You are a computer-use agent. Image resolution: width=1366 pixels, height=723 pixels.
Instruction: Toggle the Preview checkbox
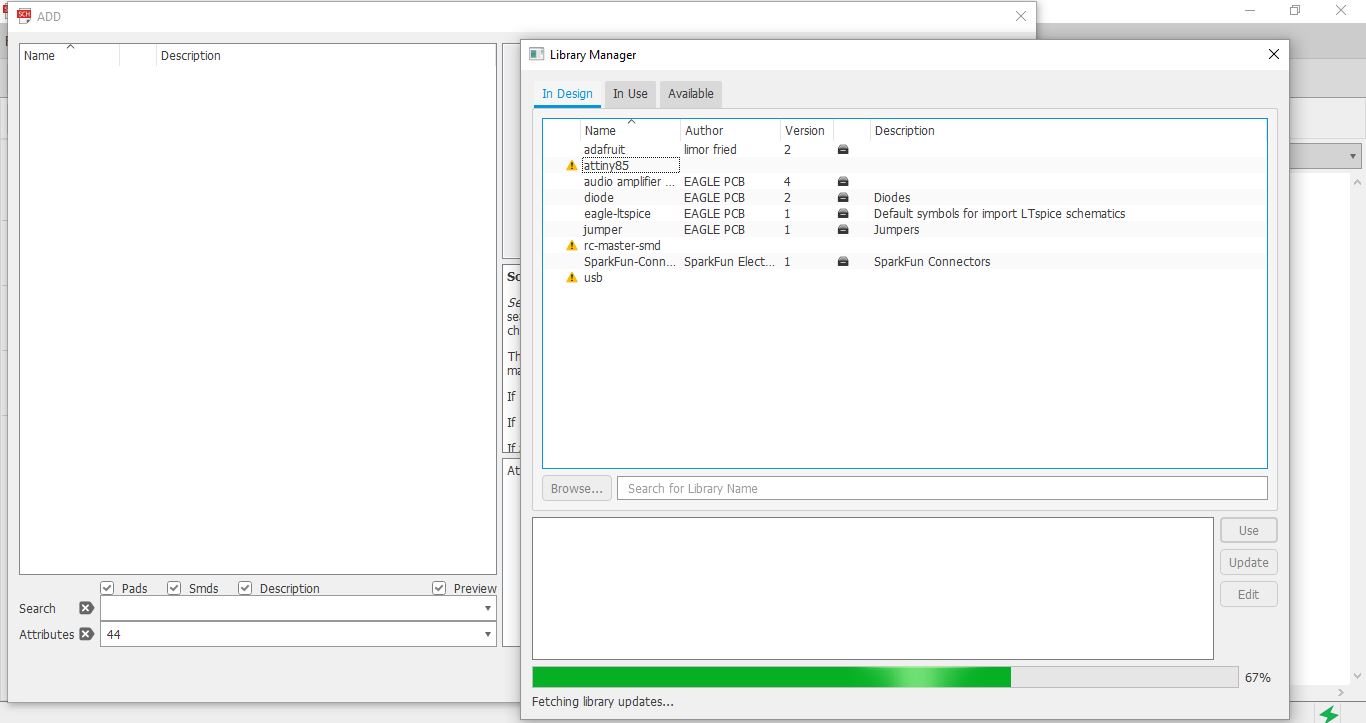click(x=439, y=588)
